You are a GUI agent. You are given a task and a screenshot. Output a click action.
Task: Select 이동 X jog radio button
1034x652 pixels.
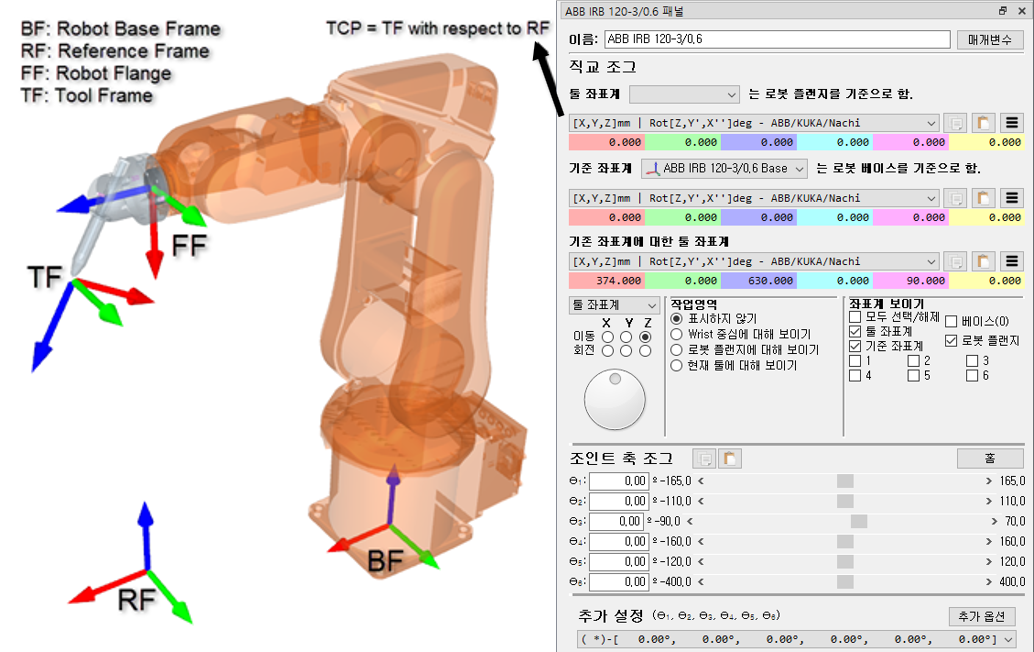(x=607, y=337)
